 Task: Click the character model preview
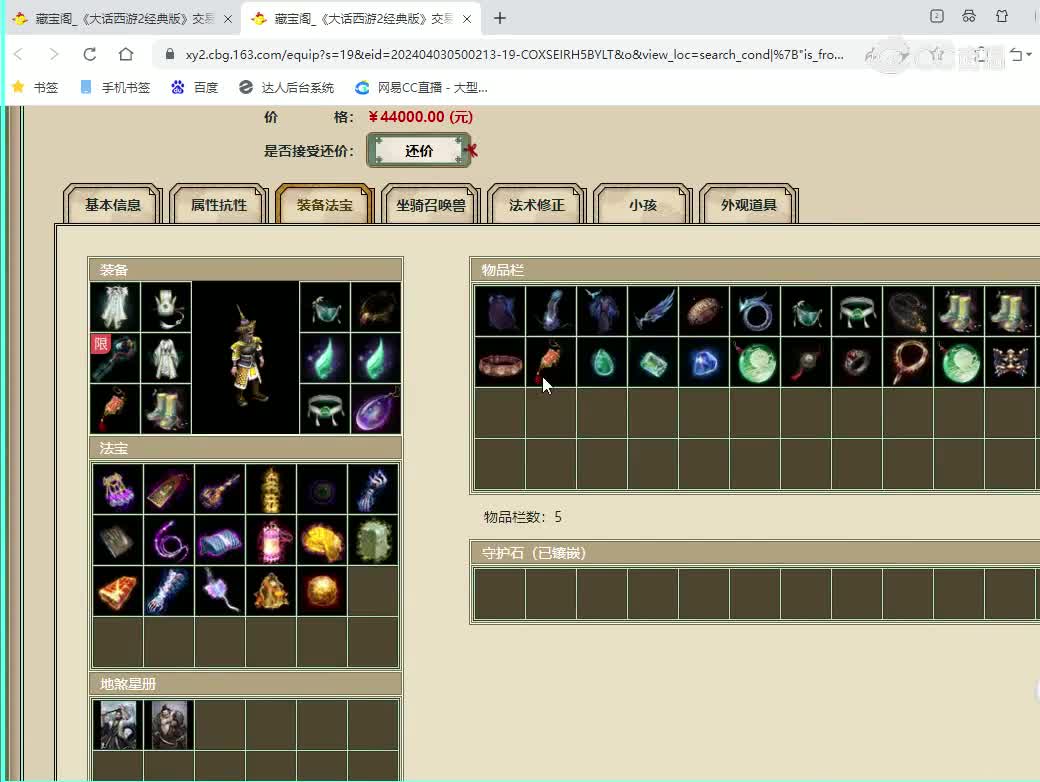pos(245,358)
